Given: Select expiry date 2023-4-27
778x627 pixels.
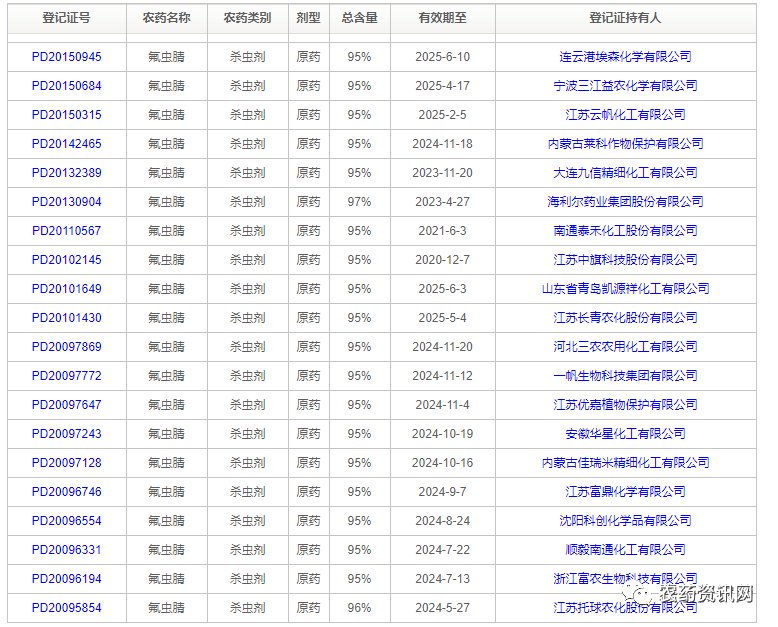Looking at the screenshot, I should [x=443, y=202].
